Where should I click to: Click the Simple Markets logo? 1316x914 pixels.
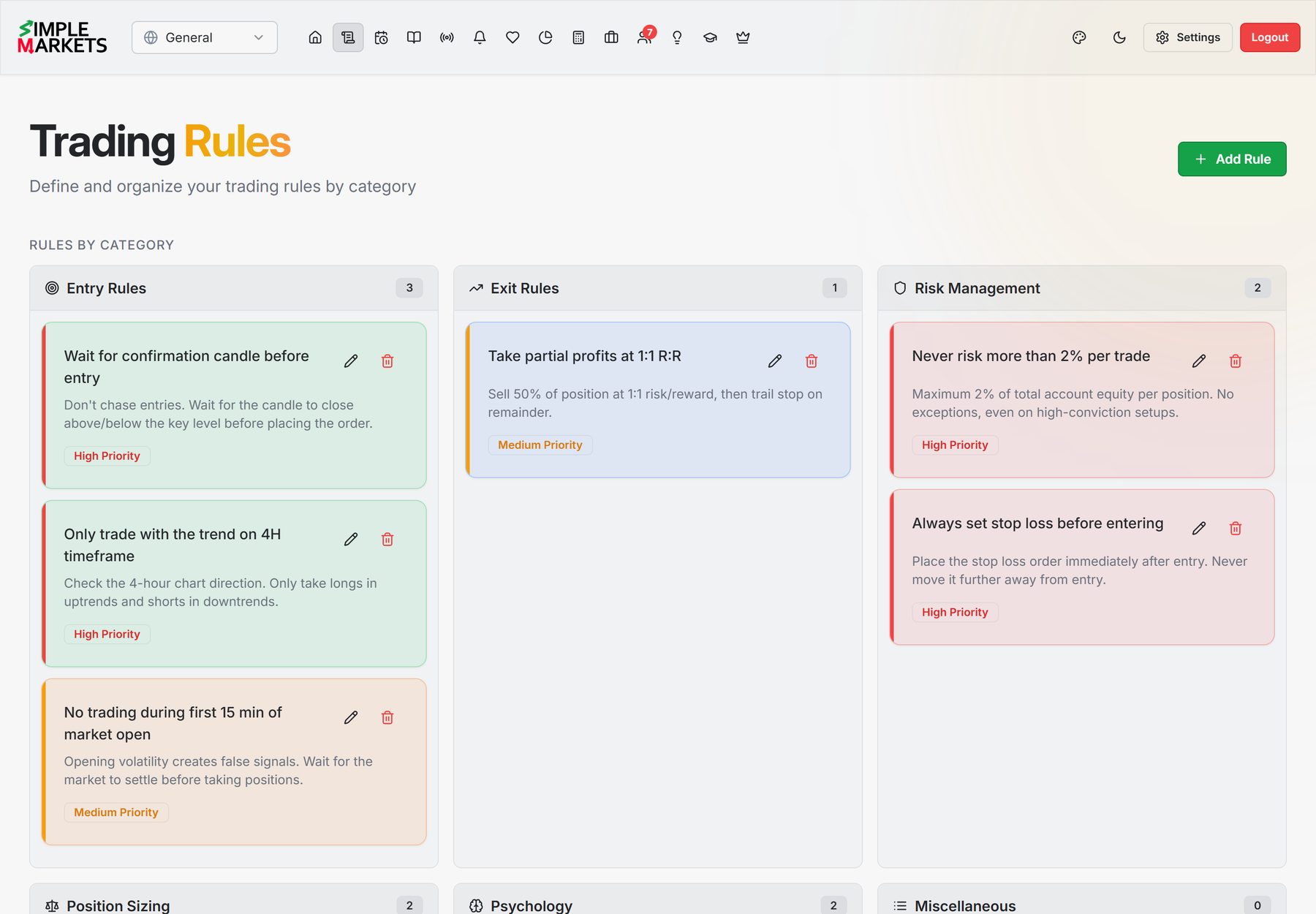click(62, 37)
